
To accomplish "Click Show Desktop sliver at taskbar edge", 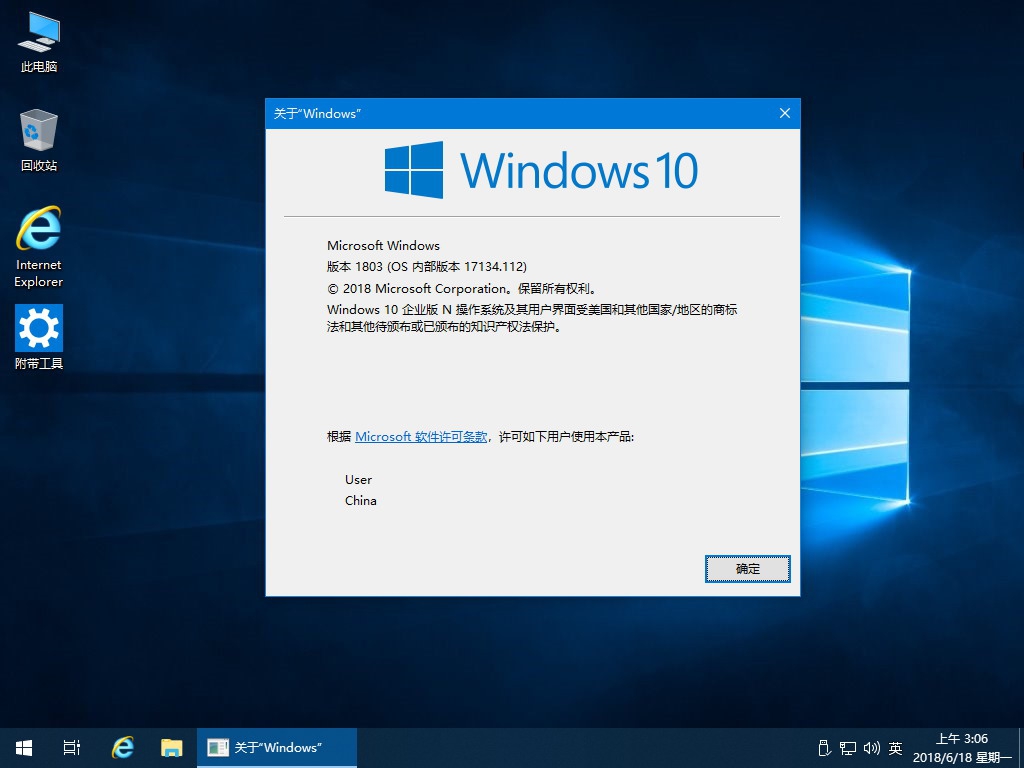I will [x=1021, y=748].
